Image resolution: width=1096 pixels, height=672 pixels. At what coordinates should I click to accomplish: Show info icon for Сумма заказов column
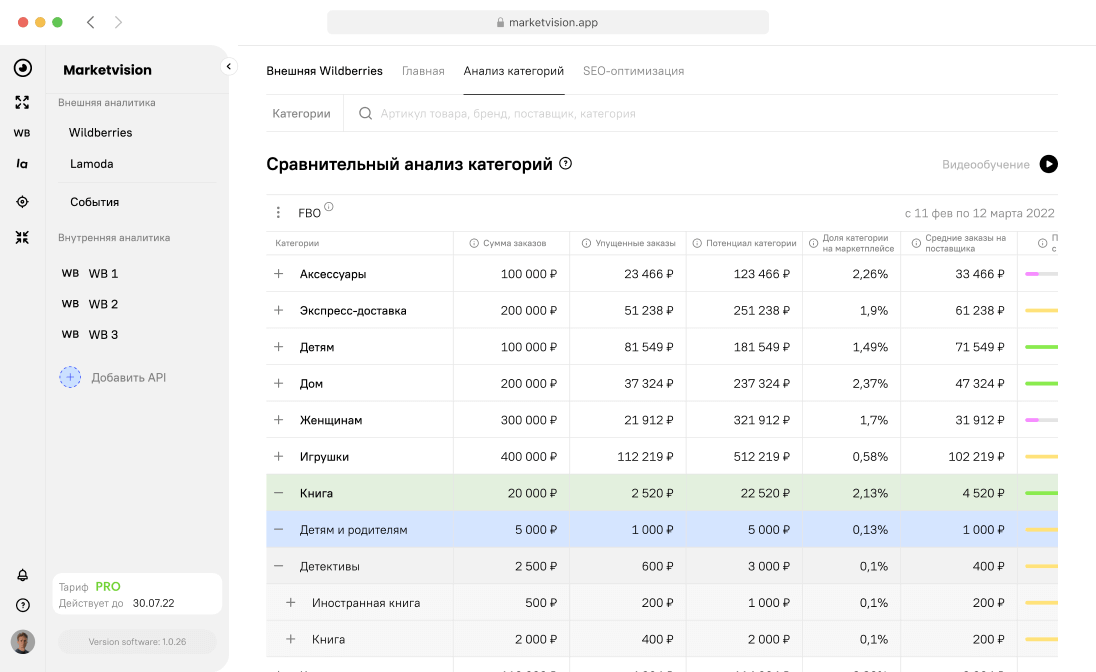coord(474,243)
